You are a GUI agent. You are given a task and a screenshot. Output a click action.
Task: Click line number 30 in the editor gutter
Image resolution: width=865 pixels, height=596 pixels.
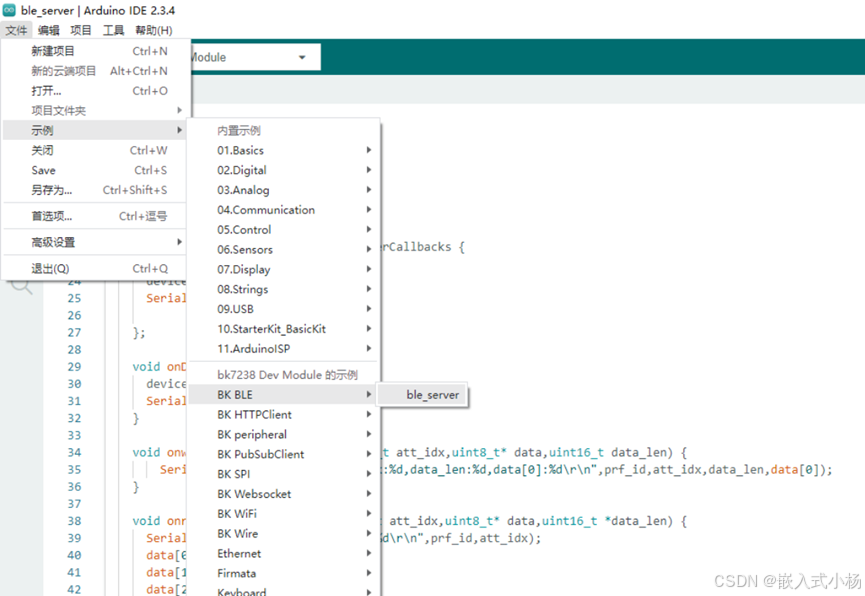click(x=74, y=383)
